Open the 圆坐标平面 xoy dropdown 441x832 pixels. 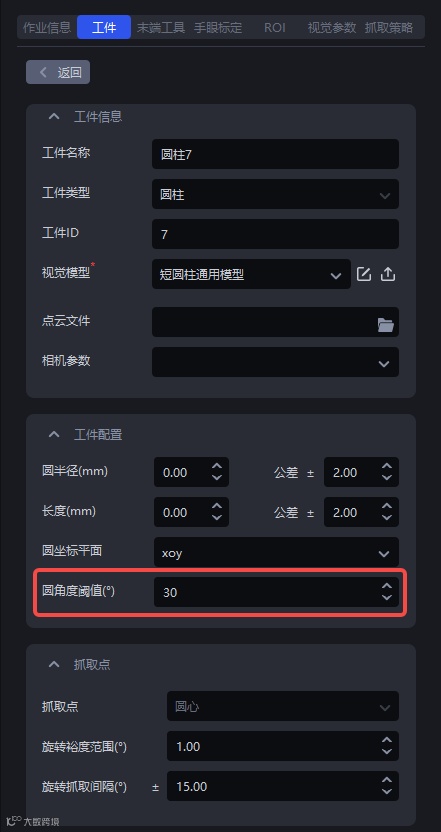pyautogui.click(x=276, y=552)
